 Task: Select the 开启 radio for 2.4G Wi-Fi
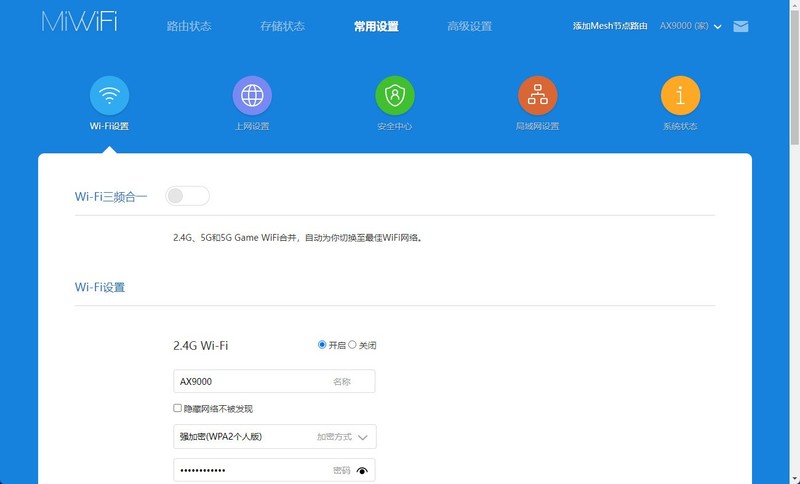(x=322, y=345)
